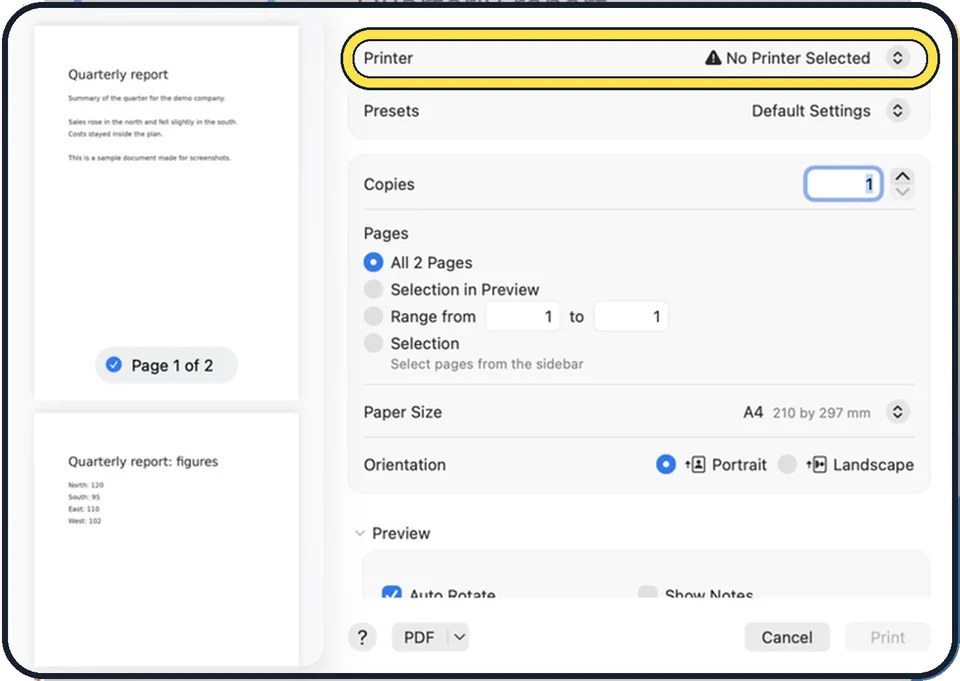Screen dimensions: 960x681
Task: Toggle the Page 1 of 2 checkmark
Action: coord(114,365)
